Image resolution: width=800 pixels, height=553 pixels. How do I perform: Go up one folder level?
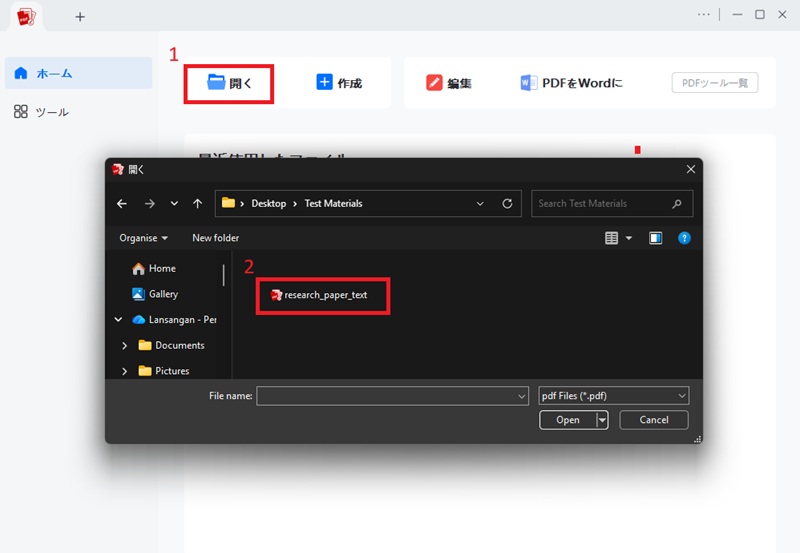tap(197, 204)
